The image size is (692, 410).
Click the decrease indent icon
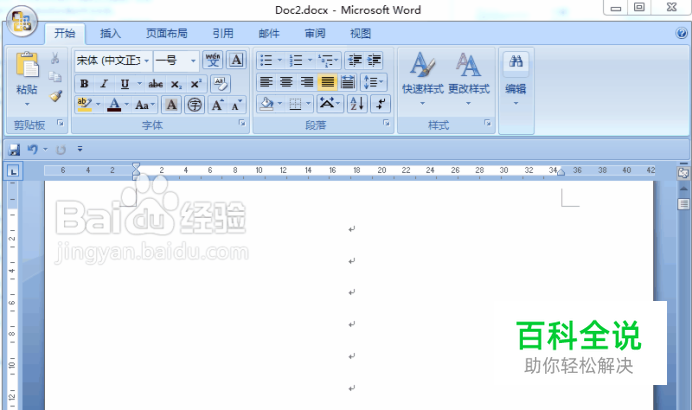point(354,60)
